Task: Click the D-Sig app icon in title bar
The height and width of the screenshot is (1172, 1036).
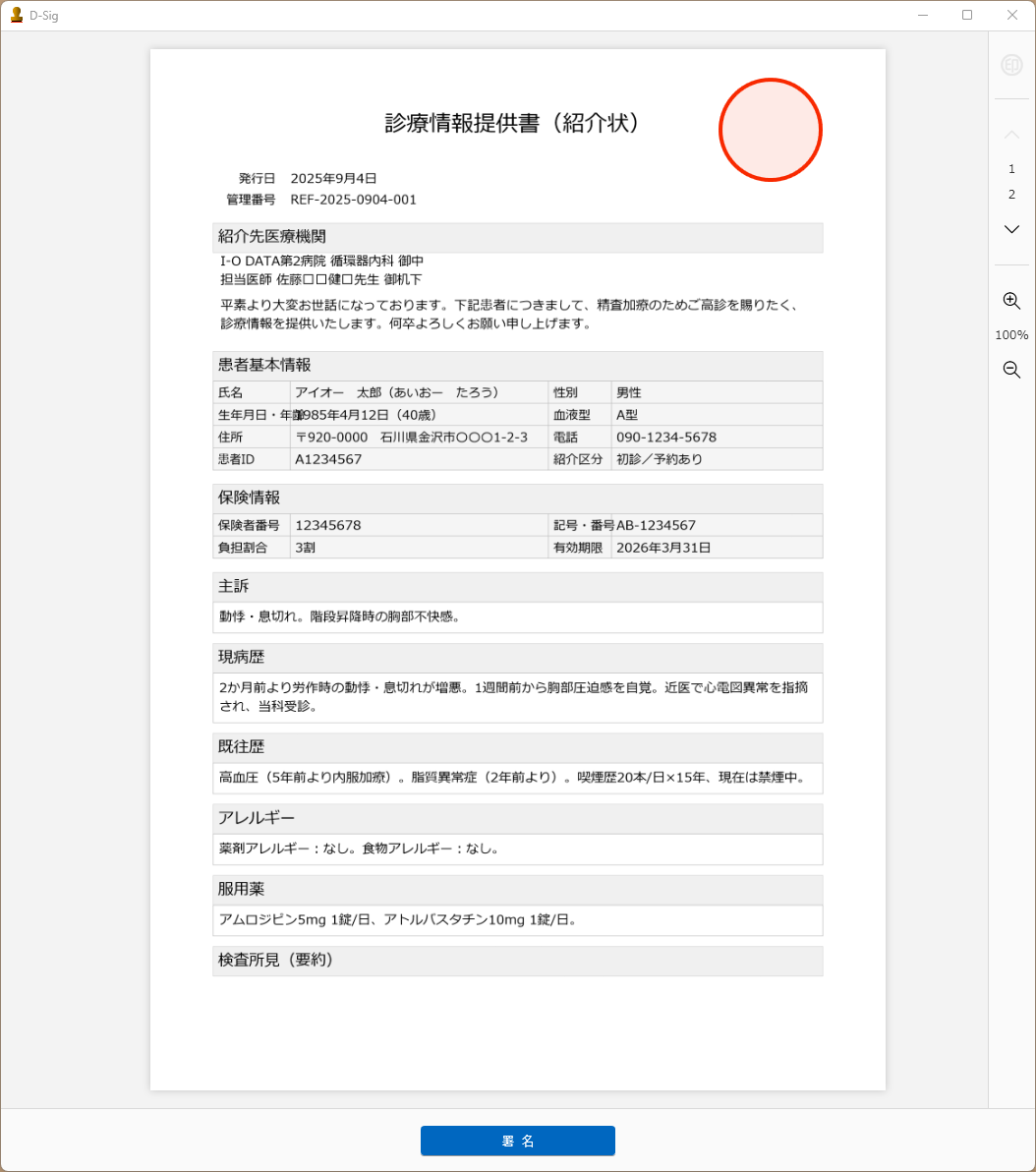Action: pyautogui.click(x=16, y=15)
